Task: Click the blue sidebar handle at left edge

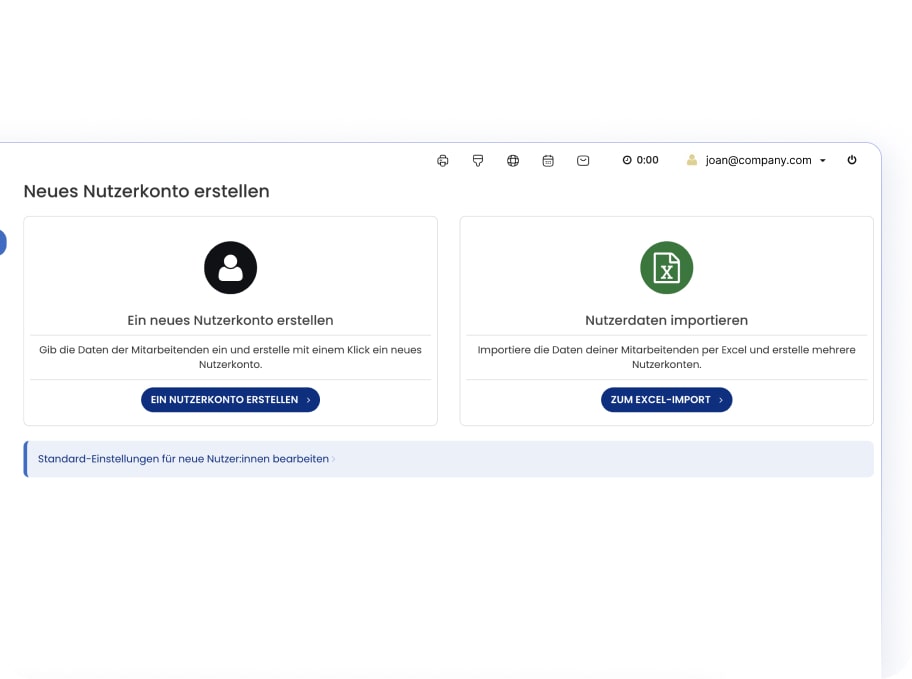Action: pos(3,242)
